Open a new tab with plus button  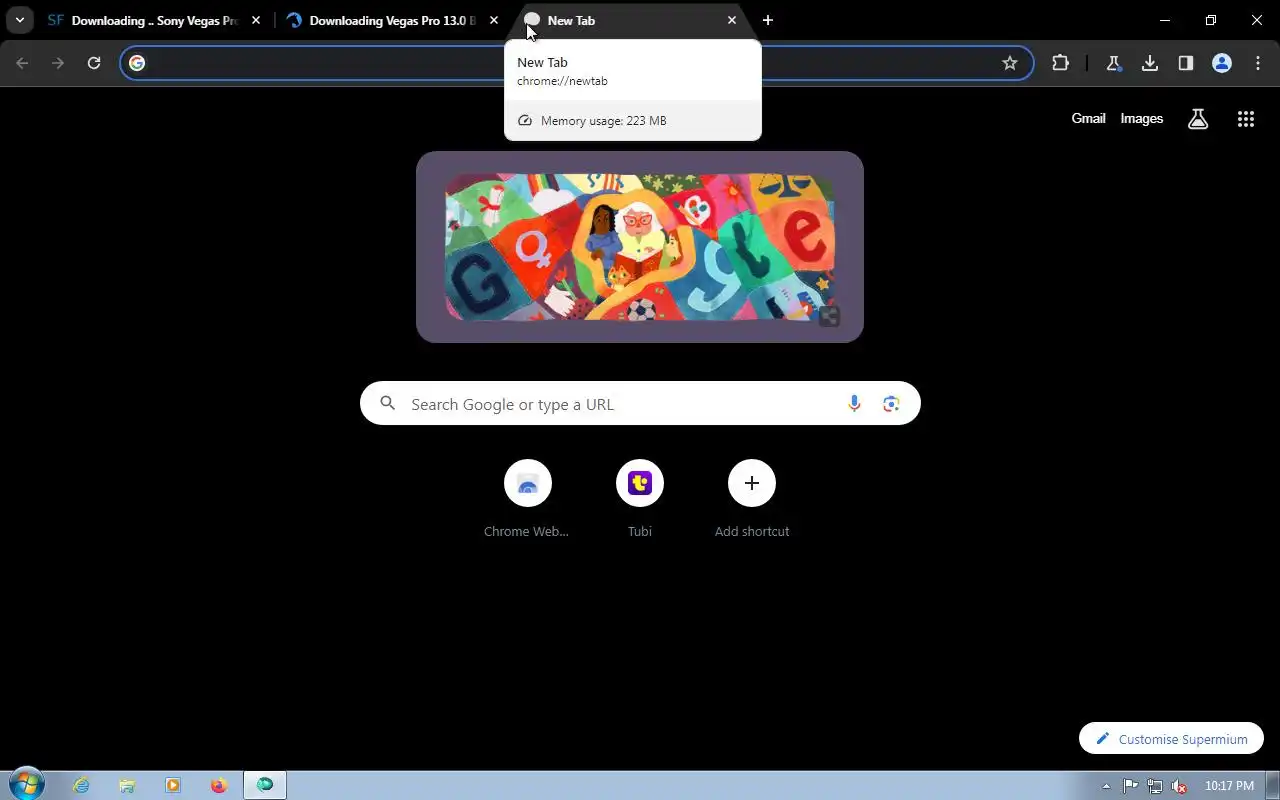767,20
